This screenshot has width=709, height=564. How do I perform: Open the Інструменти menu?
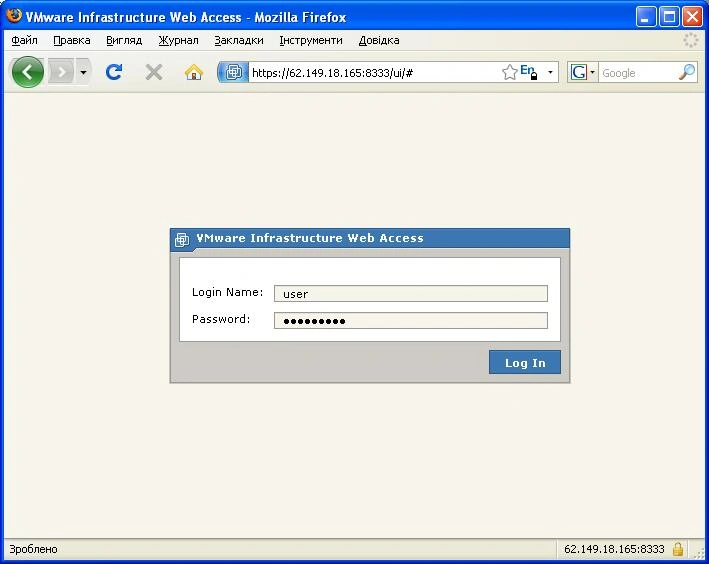311,40
